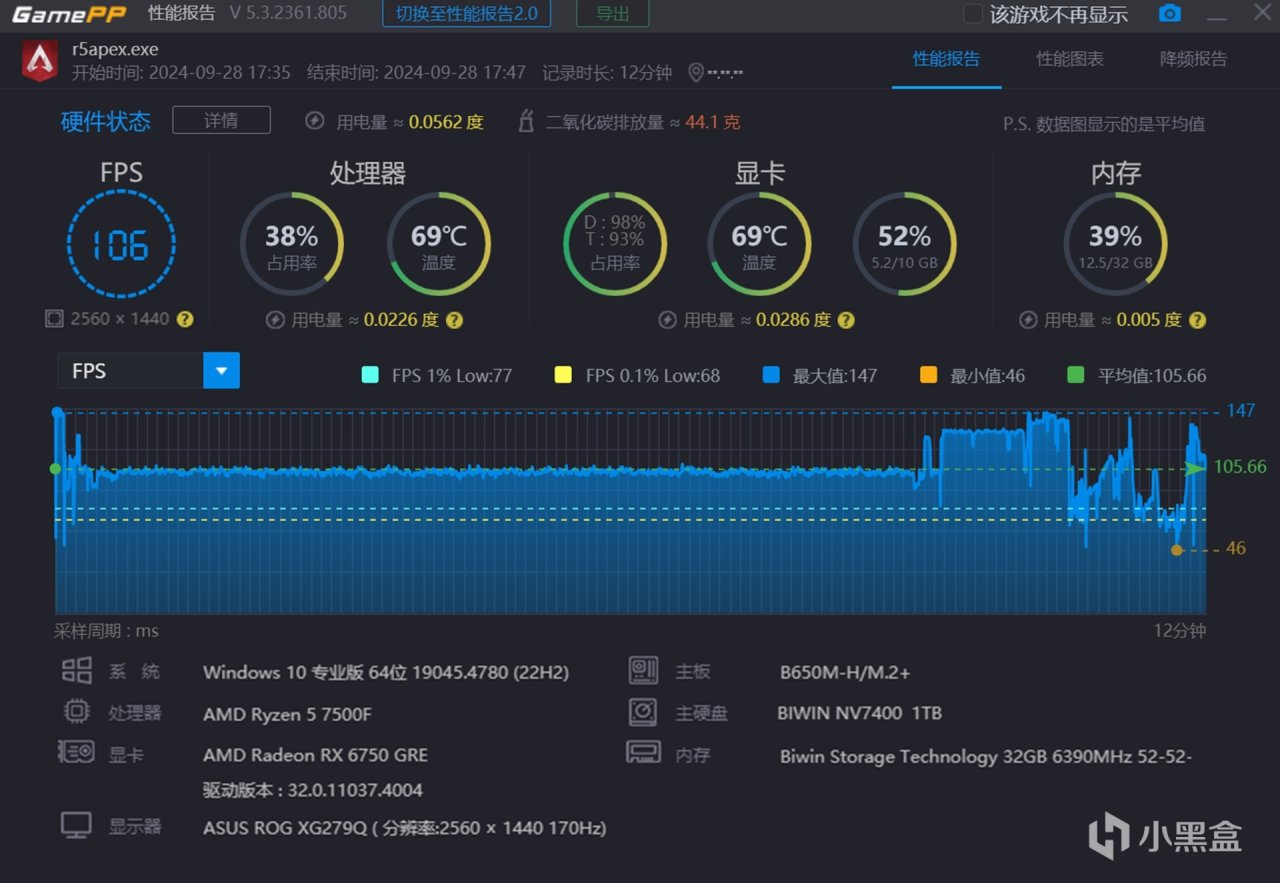1280x883 pixels.
Task: Click the motherboard icon in specs
Action: point(644,670)
